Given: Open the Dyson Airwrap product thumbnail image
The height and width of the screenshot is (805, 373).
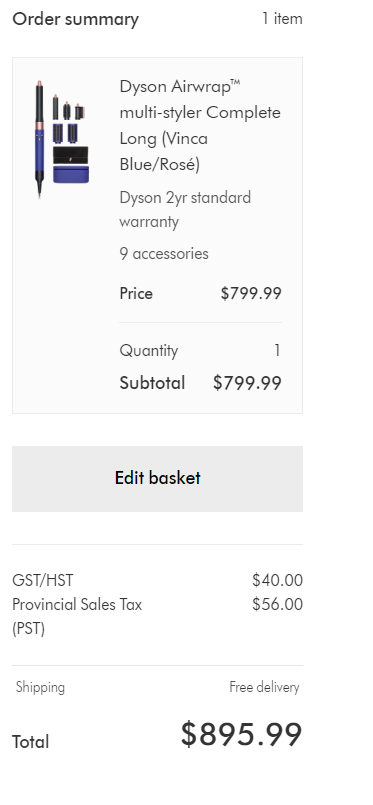Looking at the screenshot, I should 61,139.
